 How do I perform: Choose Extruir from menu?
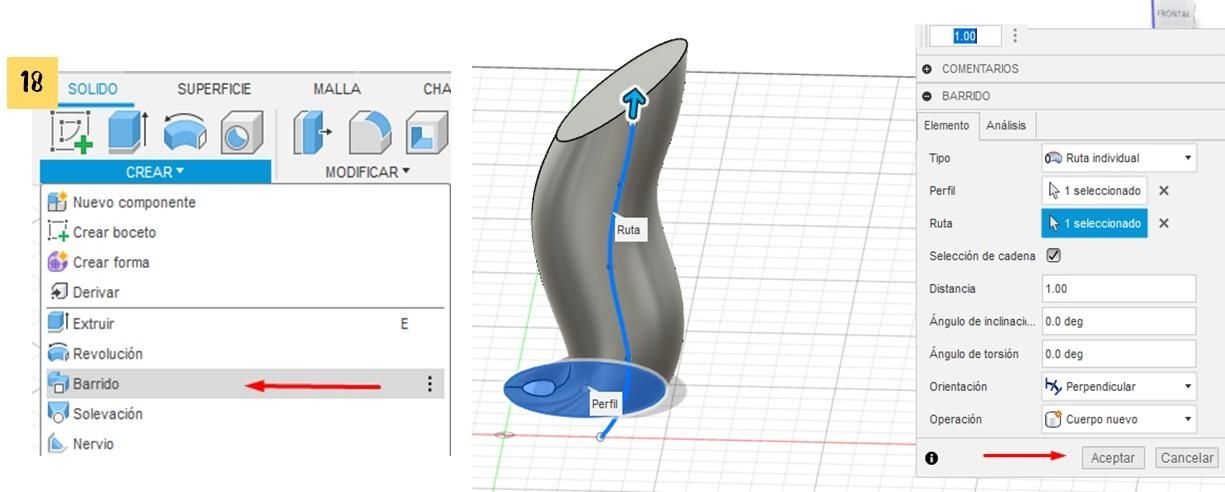click(245, 323)
